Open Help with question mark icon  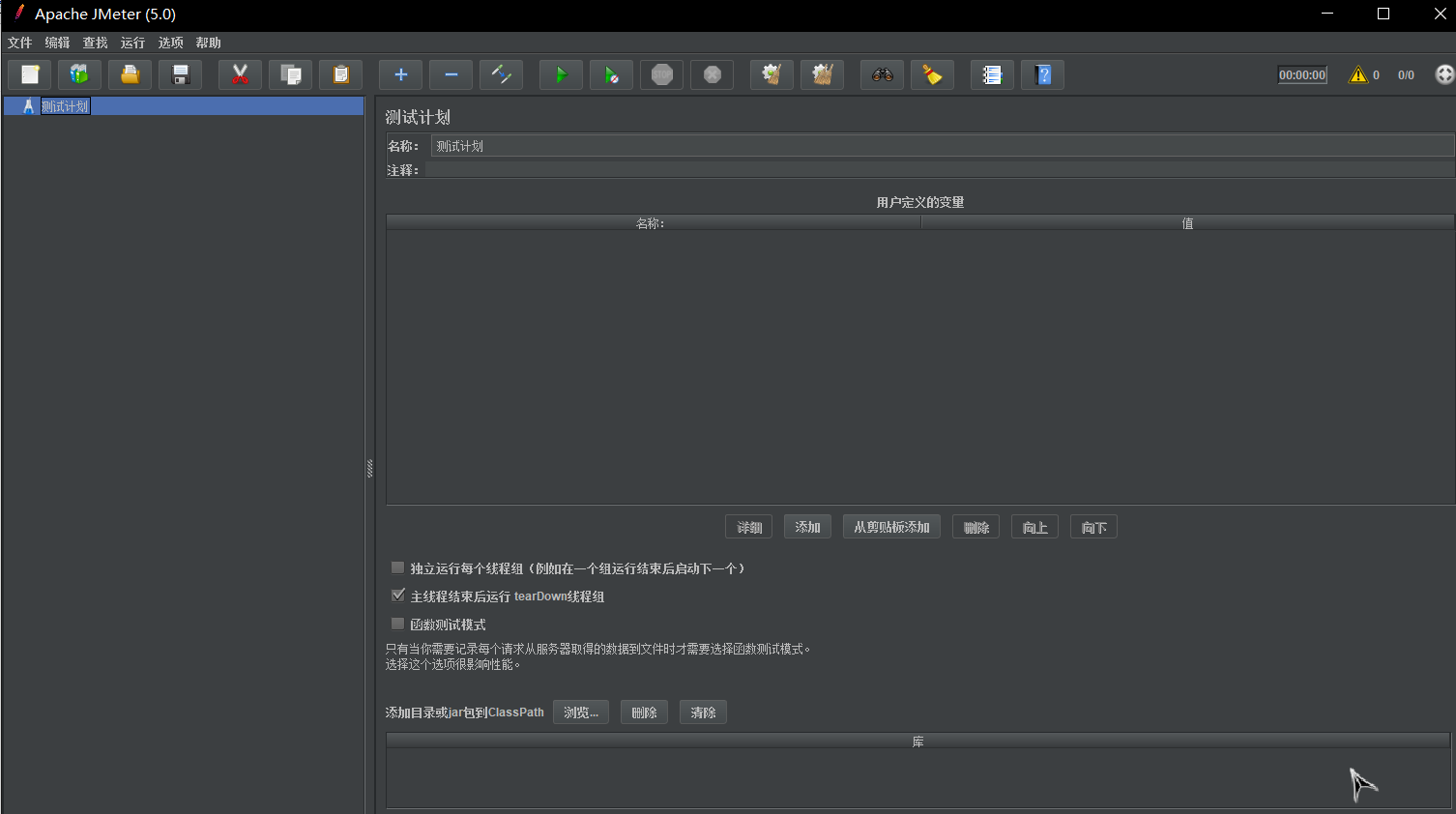click(1043, 74)
